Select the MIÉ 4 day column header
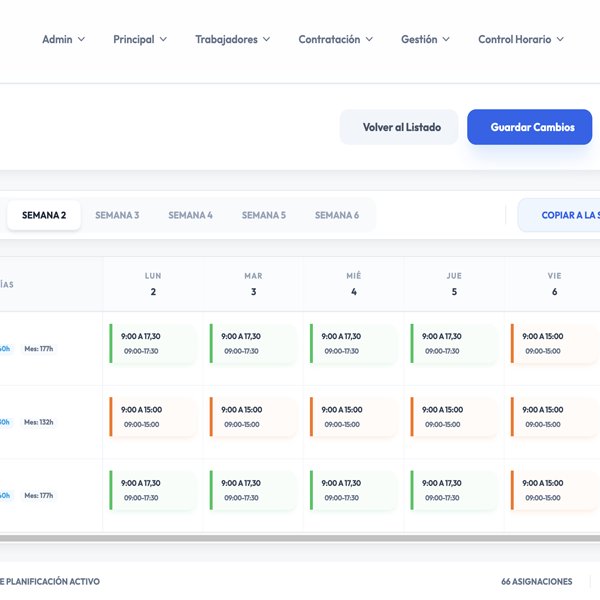600x600 pixels. (x=354, y=284)
